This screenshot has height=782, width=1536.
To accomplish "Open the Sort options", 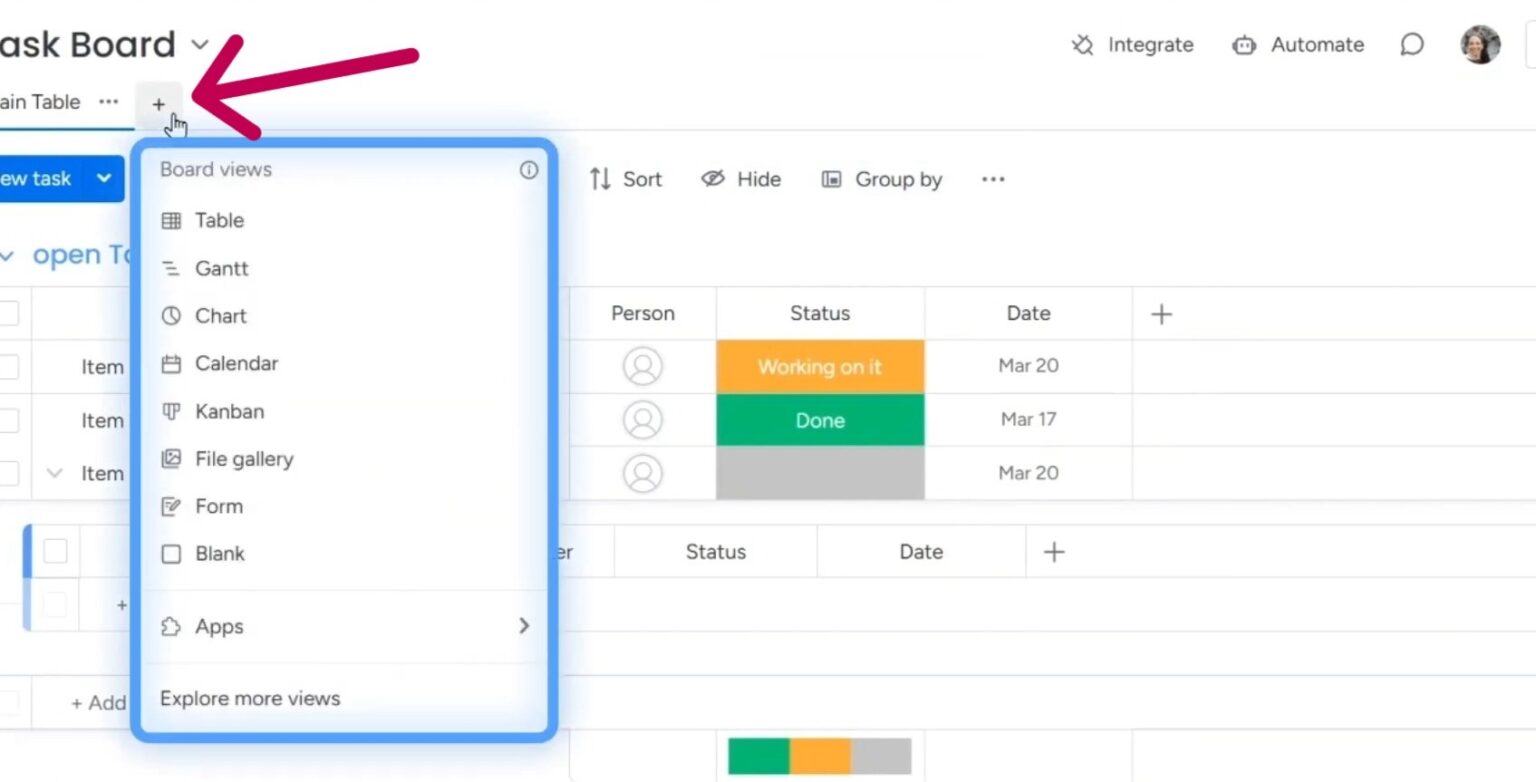I will pos(626,179).
